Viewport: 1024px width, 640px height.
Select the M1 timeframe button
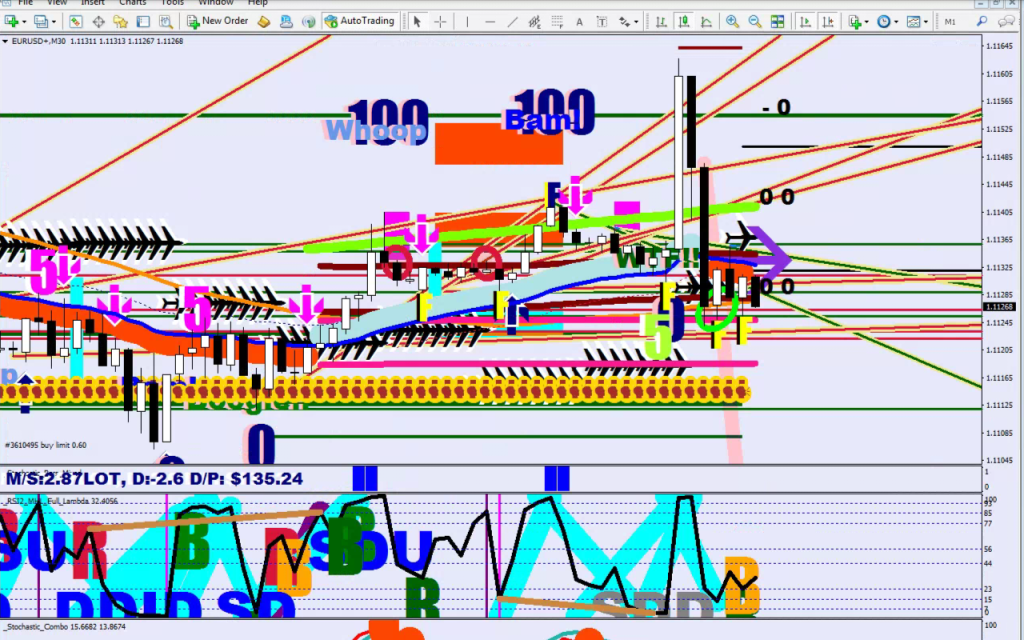(950, 21)
